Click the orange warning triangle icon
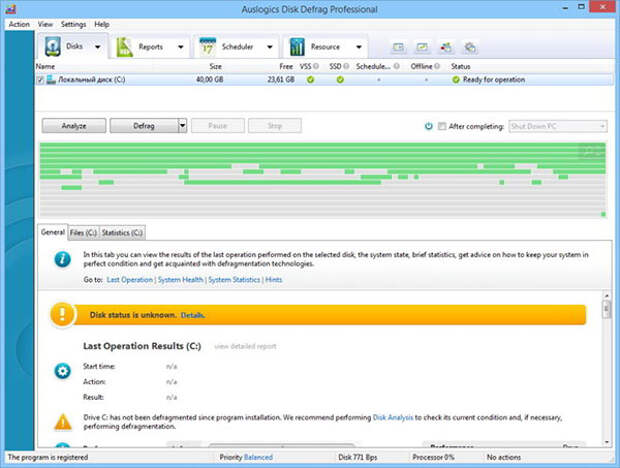This screenshot has height=468, width=620. (x=63, y=422)
